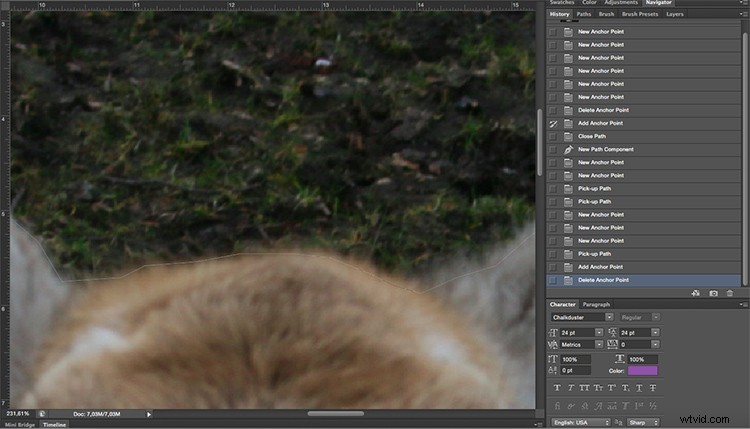Open the Swatches tab
The height and width of the screenshot is (429, 750).
[x=562, y=2]
